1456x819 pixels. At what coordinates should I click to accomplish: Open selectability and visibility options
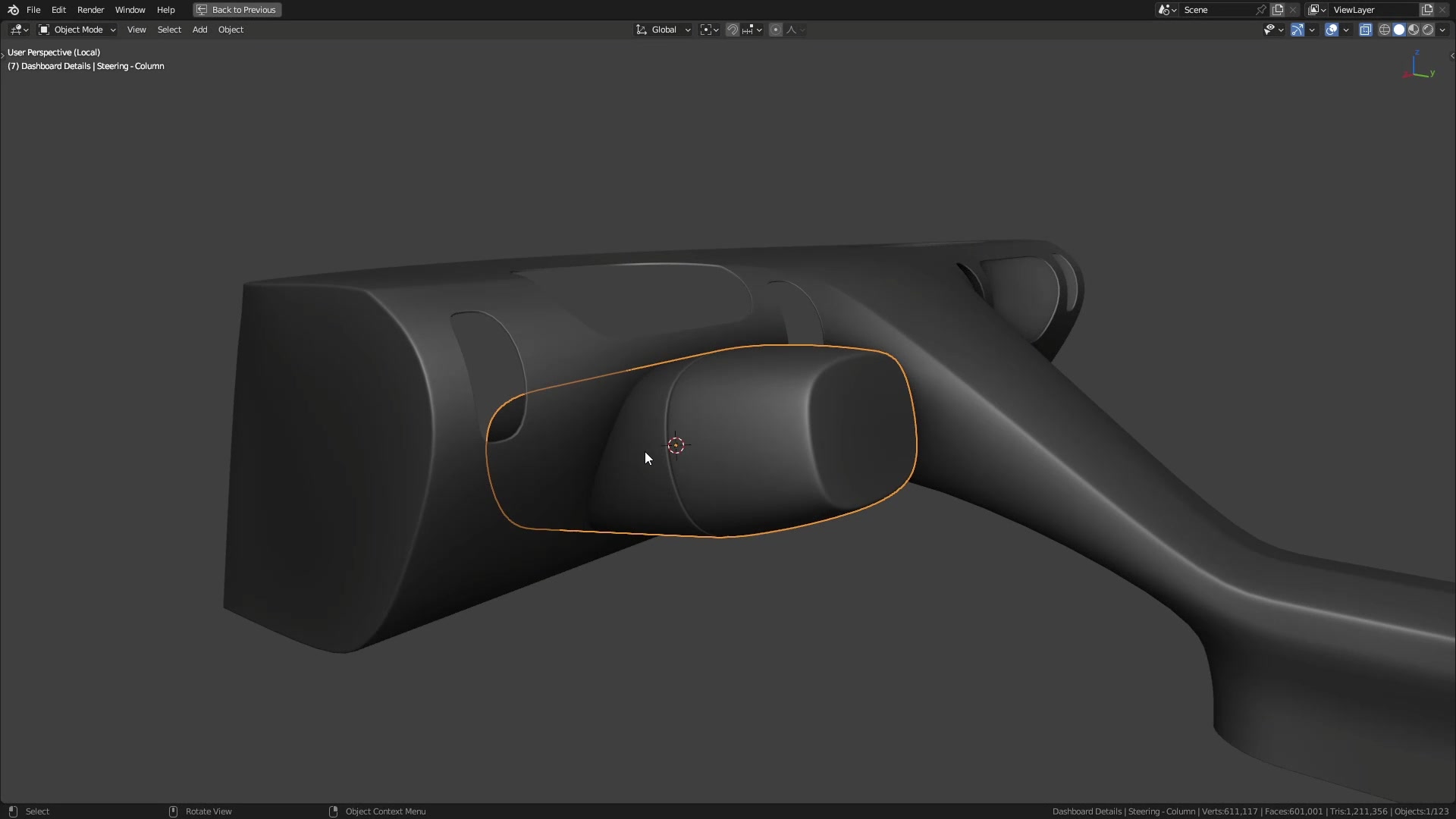(1273, 30)
